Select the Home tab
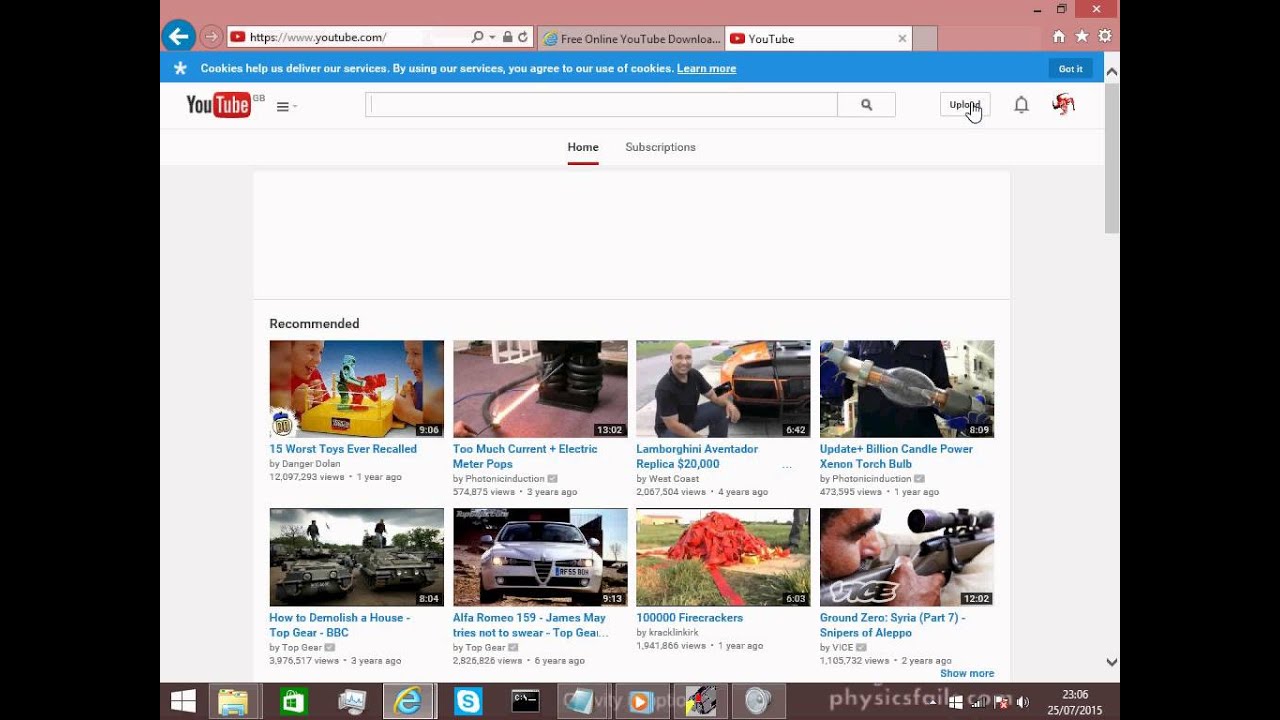The width and height of the screenshot is (1280, 720). pos(583,147)
